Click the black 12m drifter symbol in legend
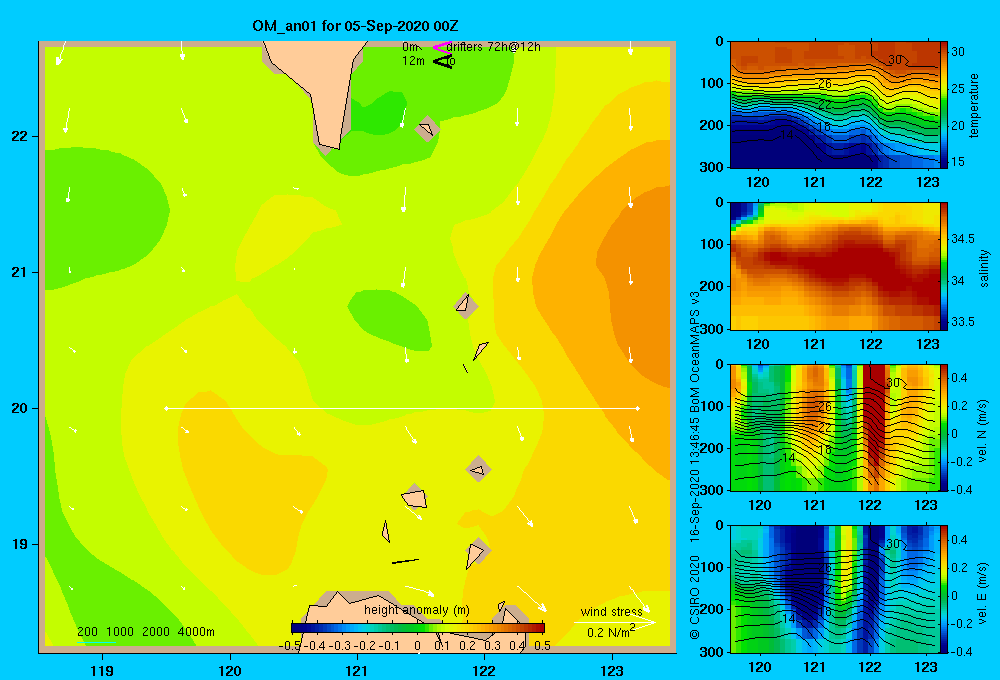Image resolution: width=1000 pixels, height=680 pixels. (443, 61)
